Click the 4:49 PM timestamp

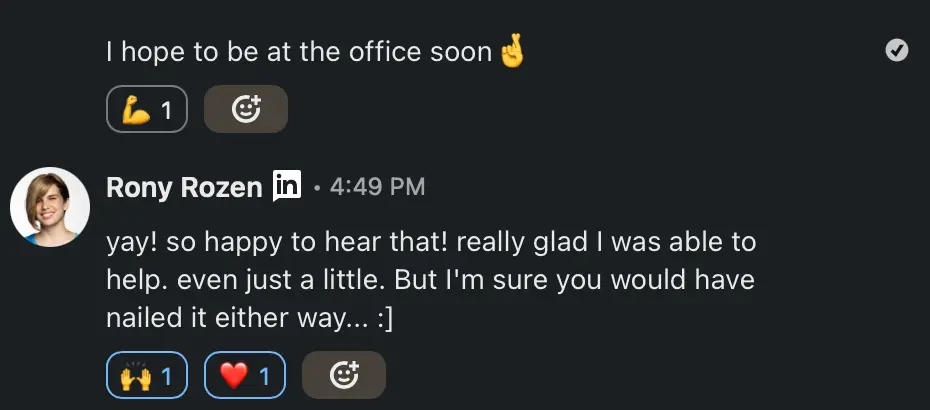click(376, 187)
